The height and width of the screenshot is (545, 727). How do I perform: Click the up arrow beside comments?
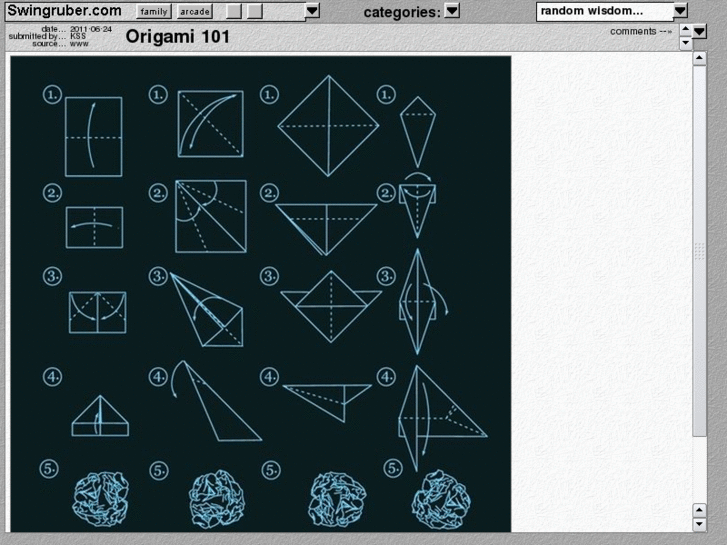click(685, 30)
